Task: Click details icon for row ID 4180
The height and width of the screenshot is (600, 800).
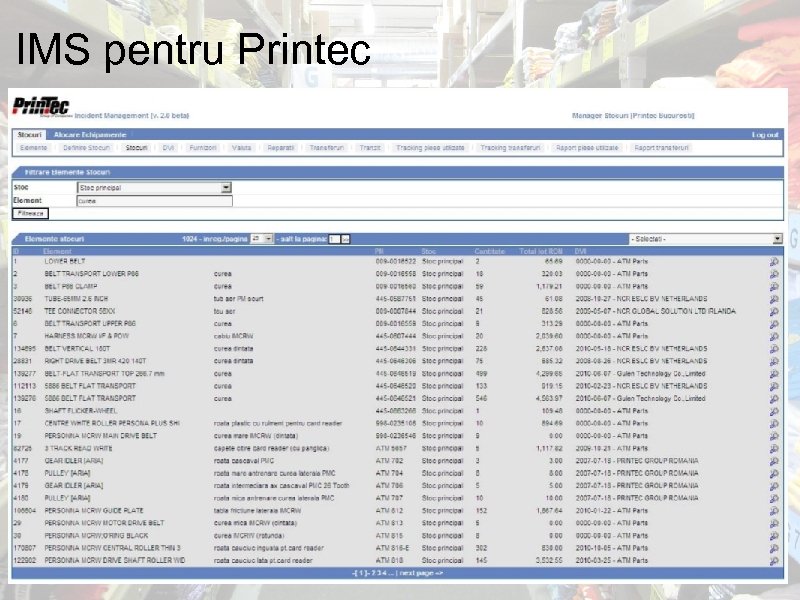Action: coord(774,499)
